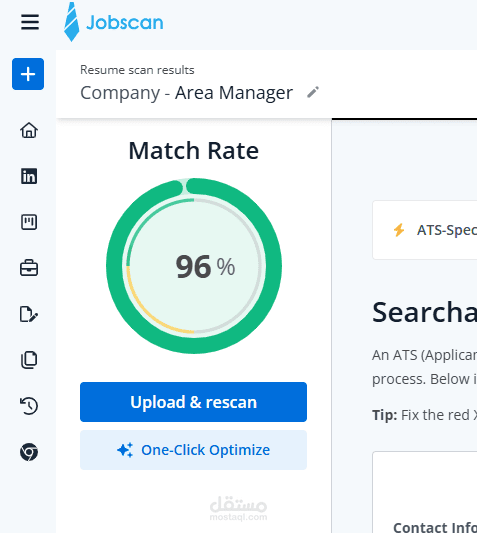Open the resume editor document-pencil icon
477x533 pixels.
coord(29,314)
